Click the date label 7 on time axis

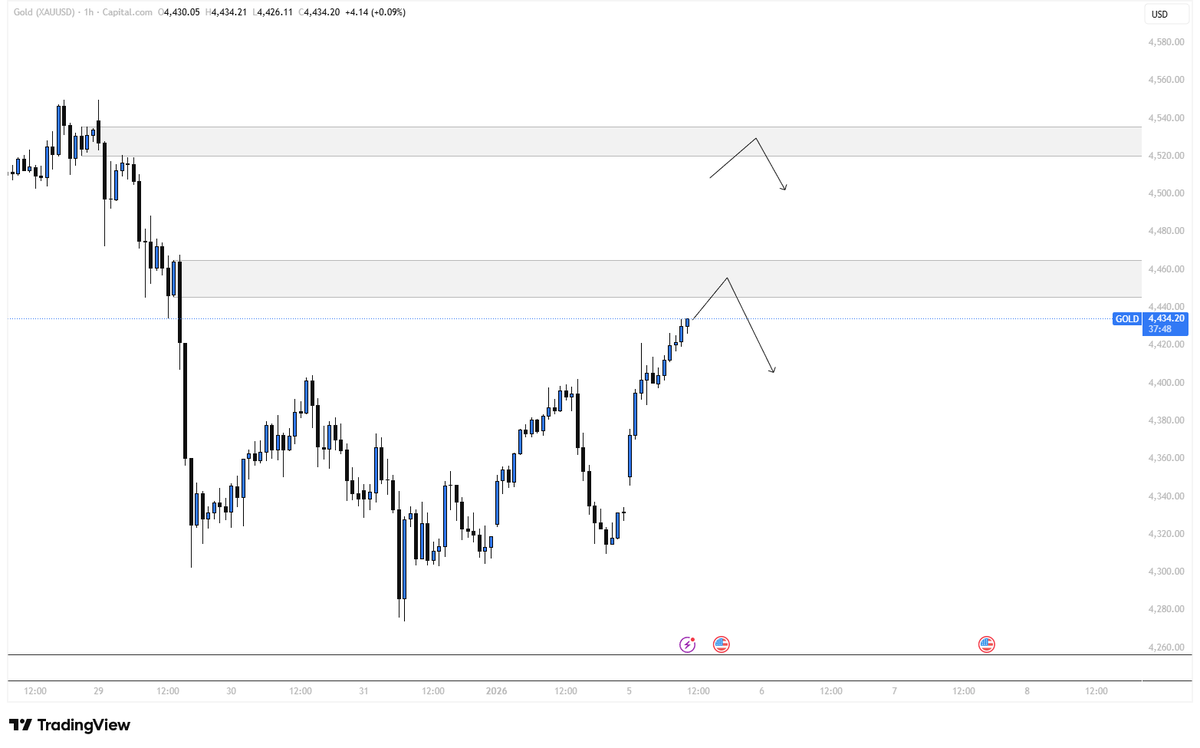click(895, 690)
